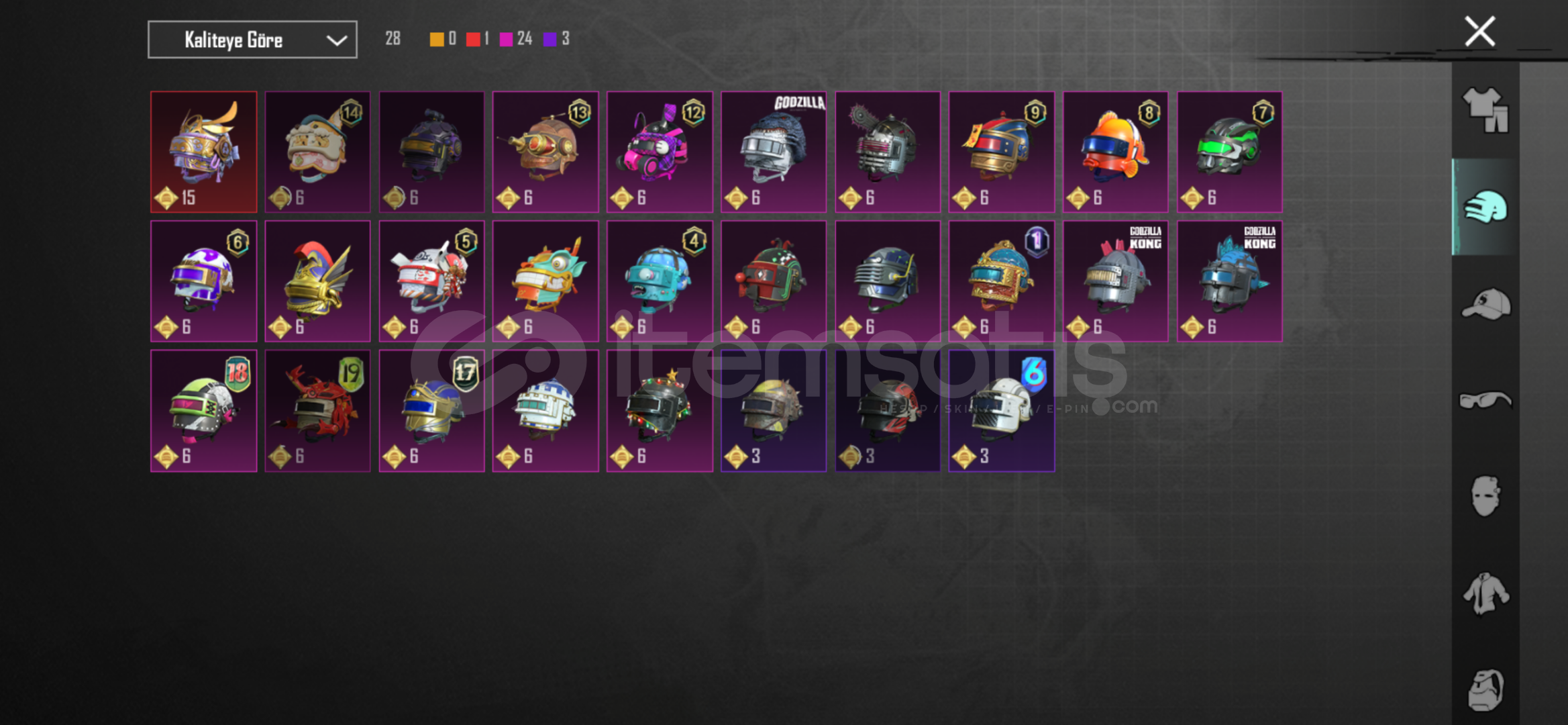
Task: Open the face mask category icon
Action: 1485,496
